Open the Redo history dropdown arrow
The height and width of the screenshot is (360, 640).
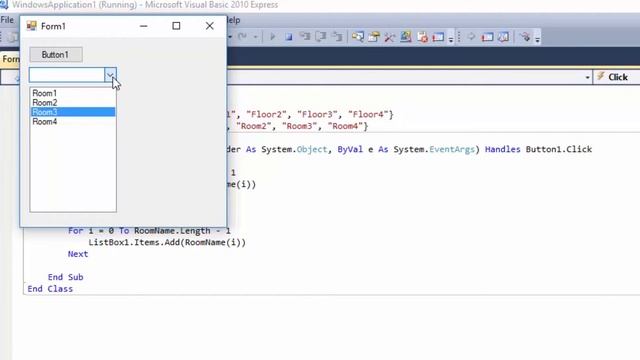[255, 37]
